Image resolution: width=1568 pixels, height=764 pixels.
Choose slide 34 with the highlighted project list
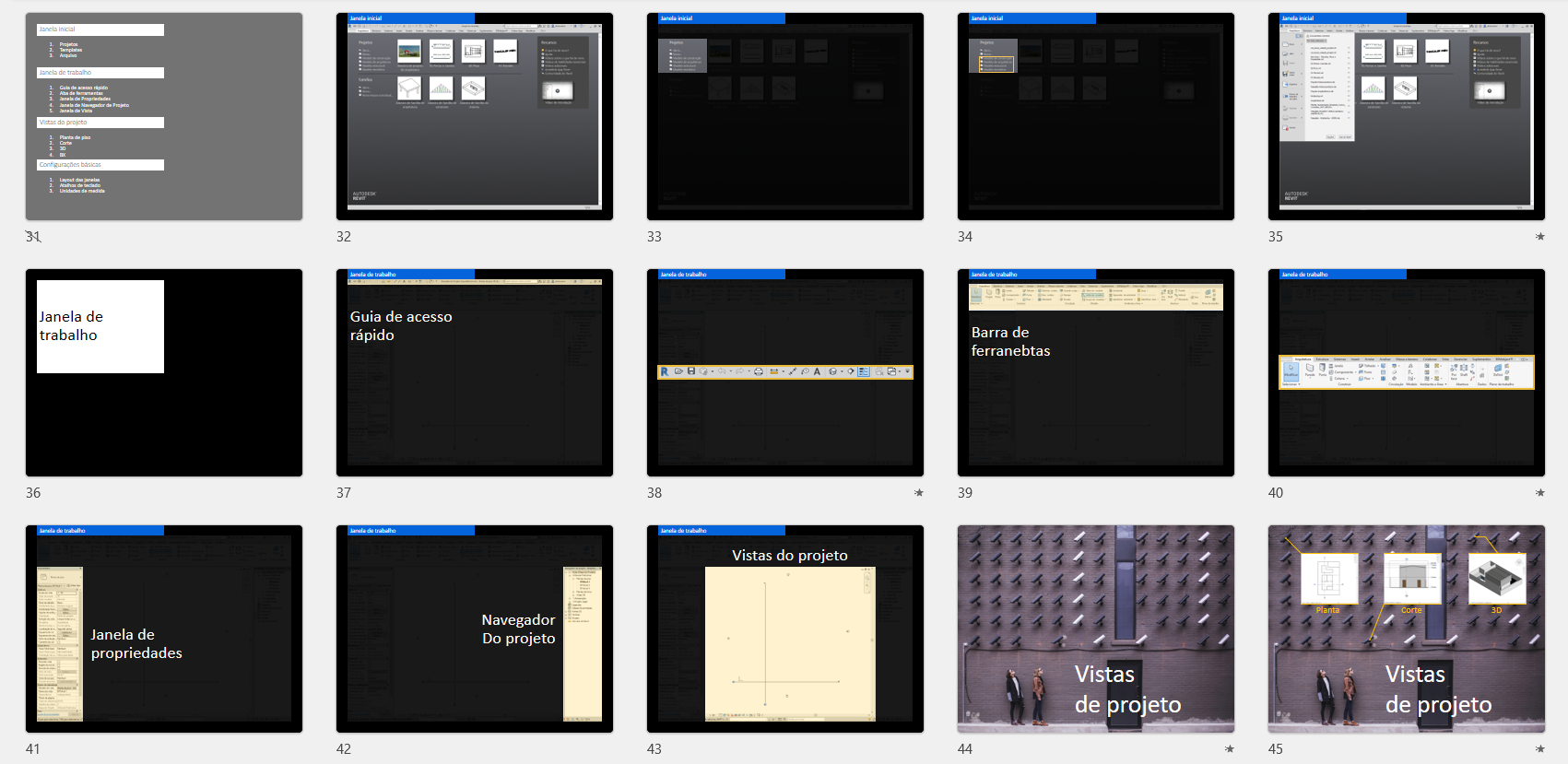click(1096, 116)
